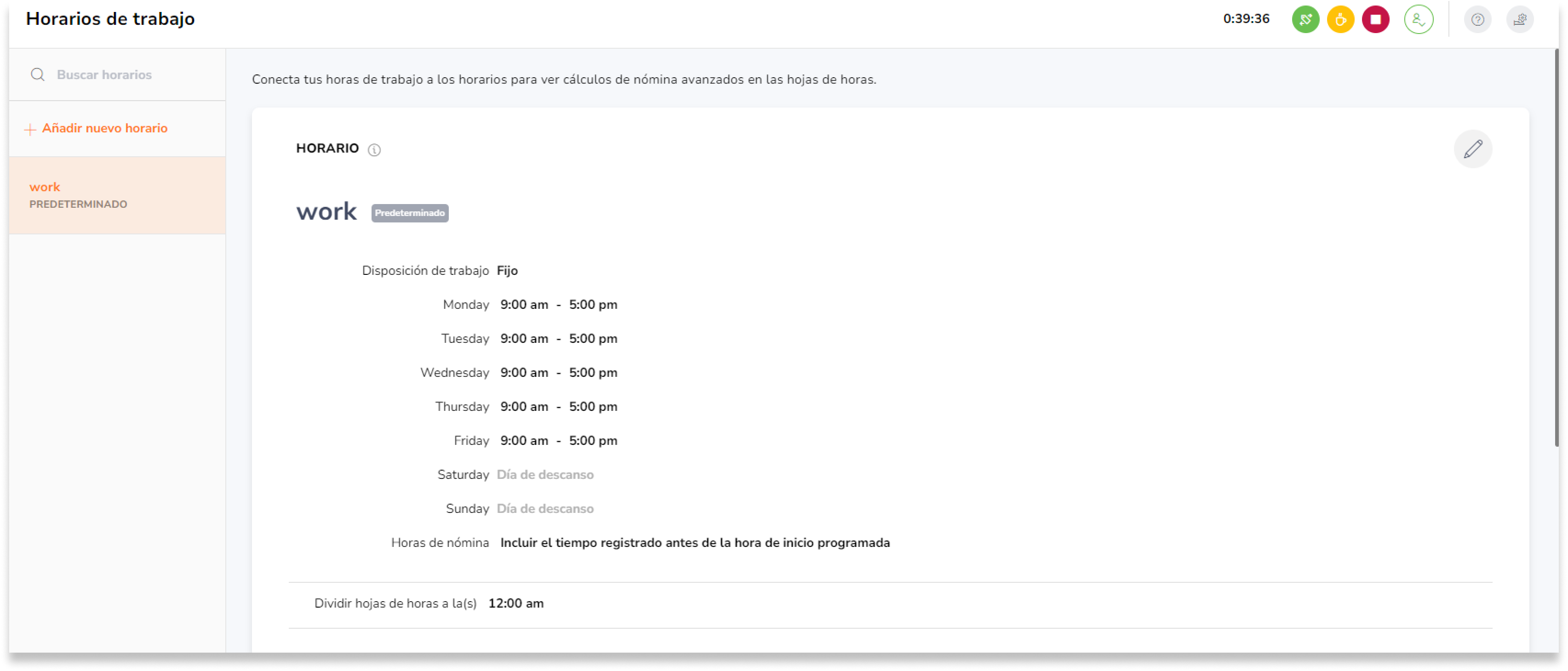The image size is (1568, 671).
Task: Click the 12:00 am split time value
Action: point(515,604)
